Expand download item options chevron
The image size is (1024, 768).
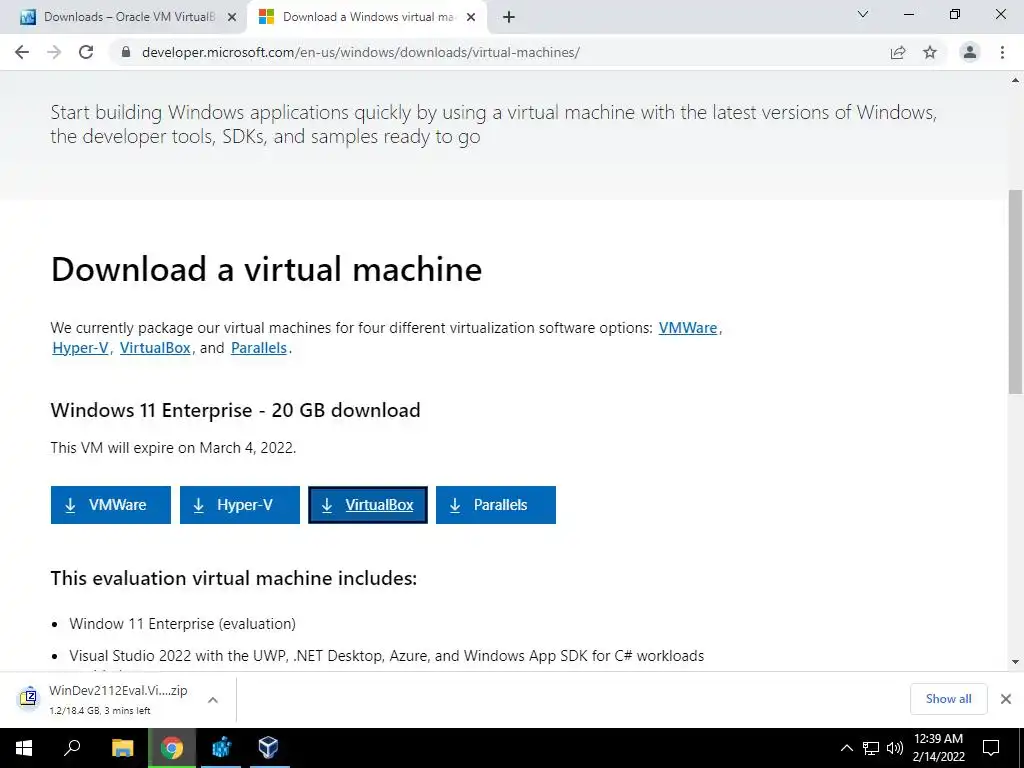click(x=213, y=699)
